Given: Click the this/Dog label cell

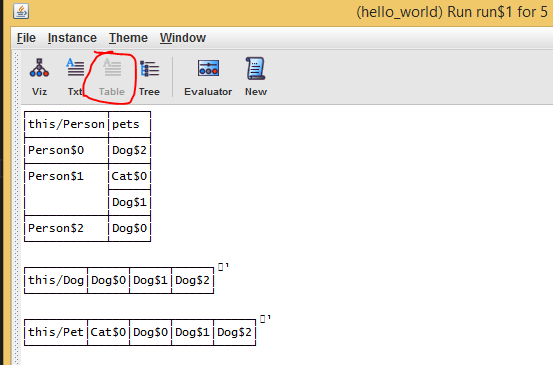Looking at the screenshot, I should pyautogui.click(x=56, y=280).
